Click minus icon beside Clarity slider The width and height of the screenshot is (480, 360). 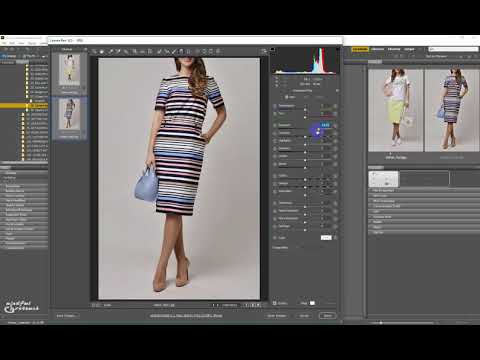(275, 176)
